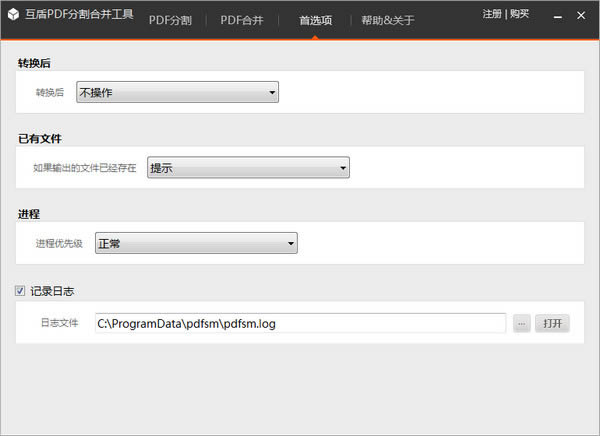Click the 注册 link

[492, 14]
